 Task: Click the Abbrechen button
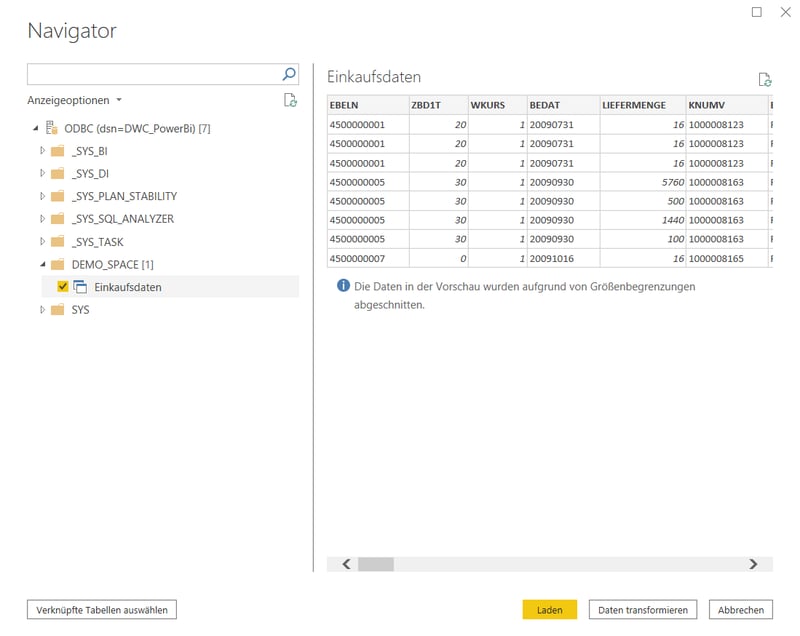(741, 609)
